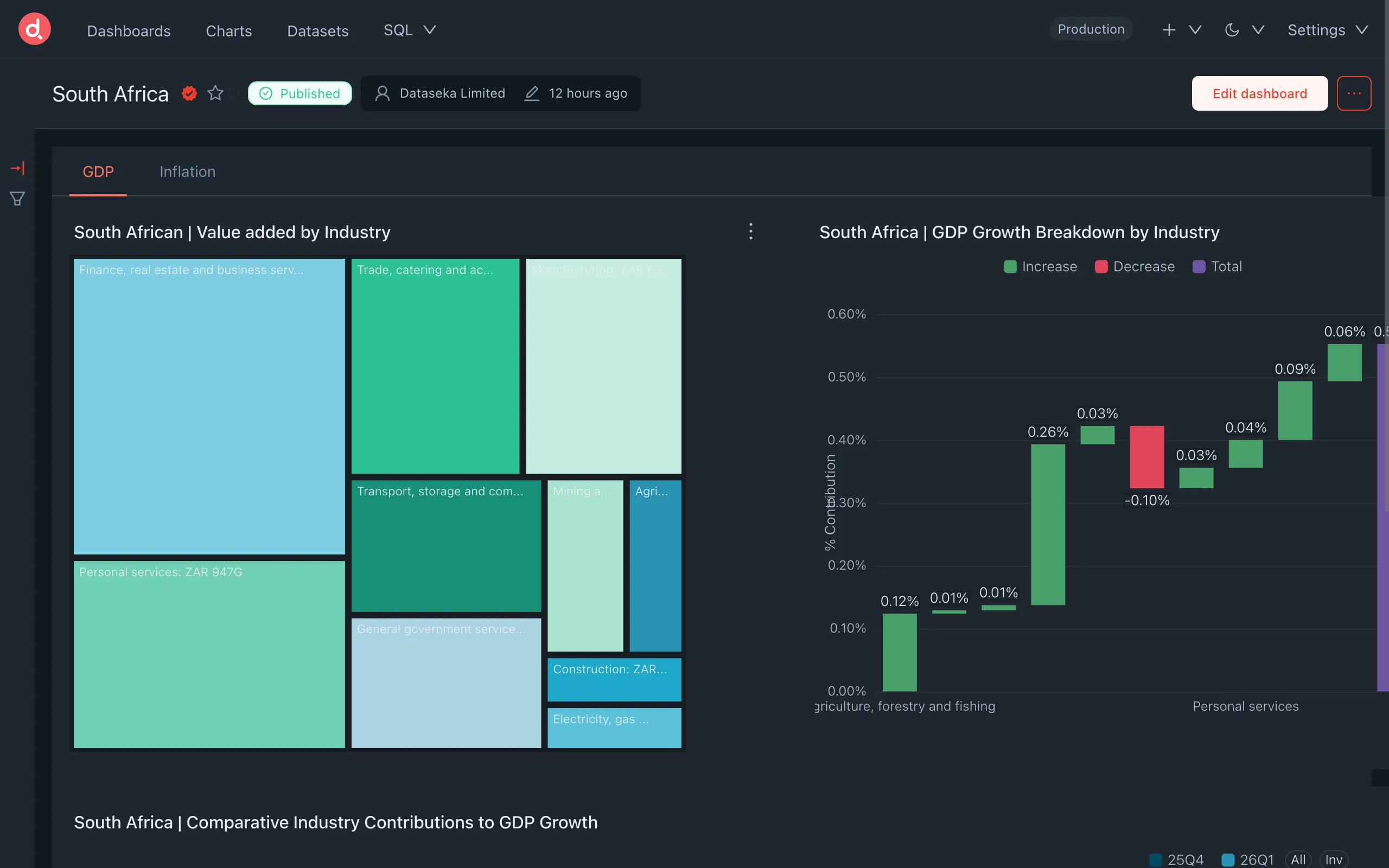The height and width of the screenshot is (868, 1389).
Task: Click Edit dashboard button
Action: (1259, 93)
